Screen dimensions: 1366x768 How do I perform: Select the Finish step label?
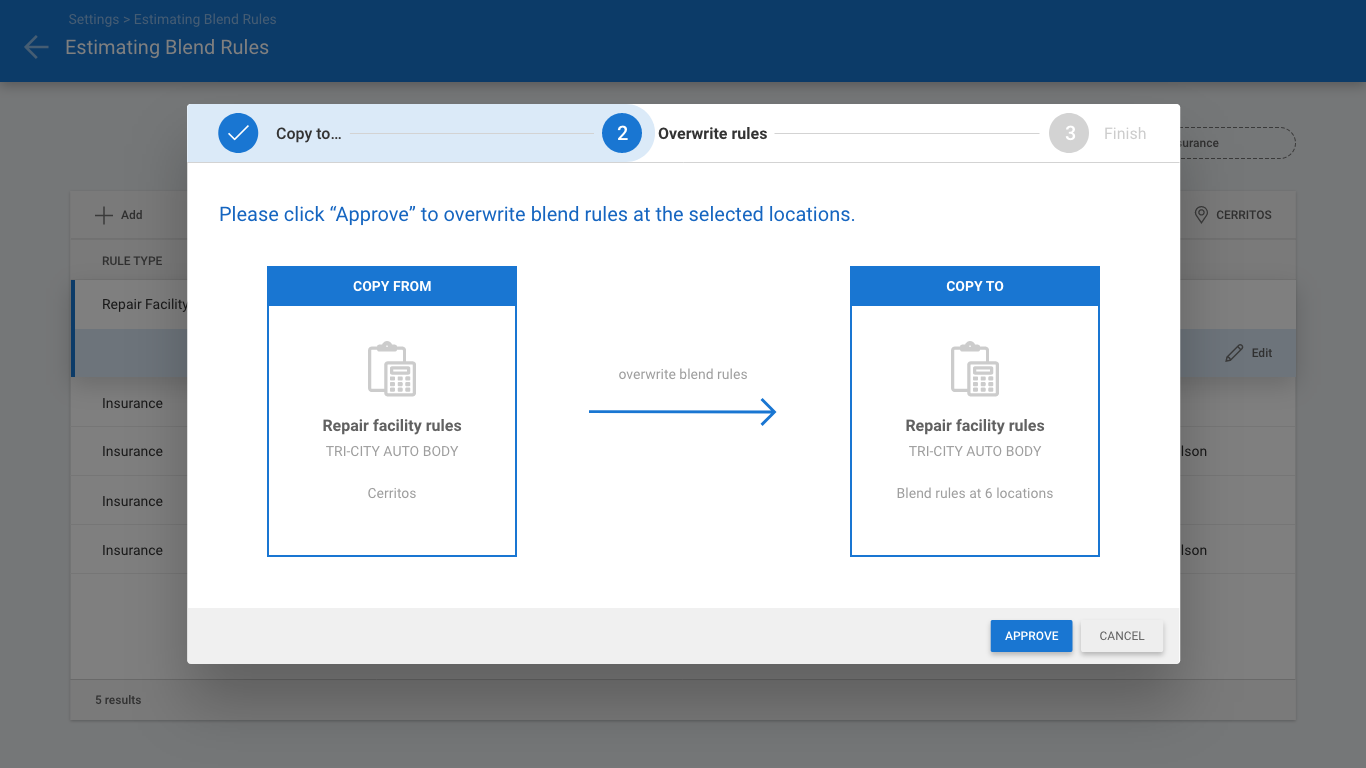tap(1125, 134)
